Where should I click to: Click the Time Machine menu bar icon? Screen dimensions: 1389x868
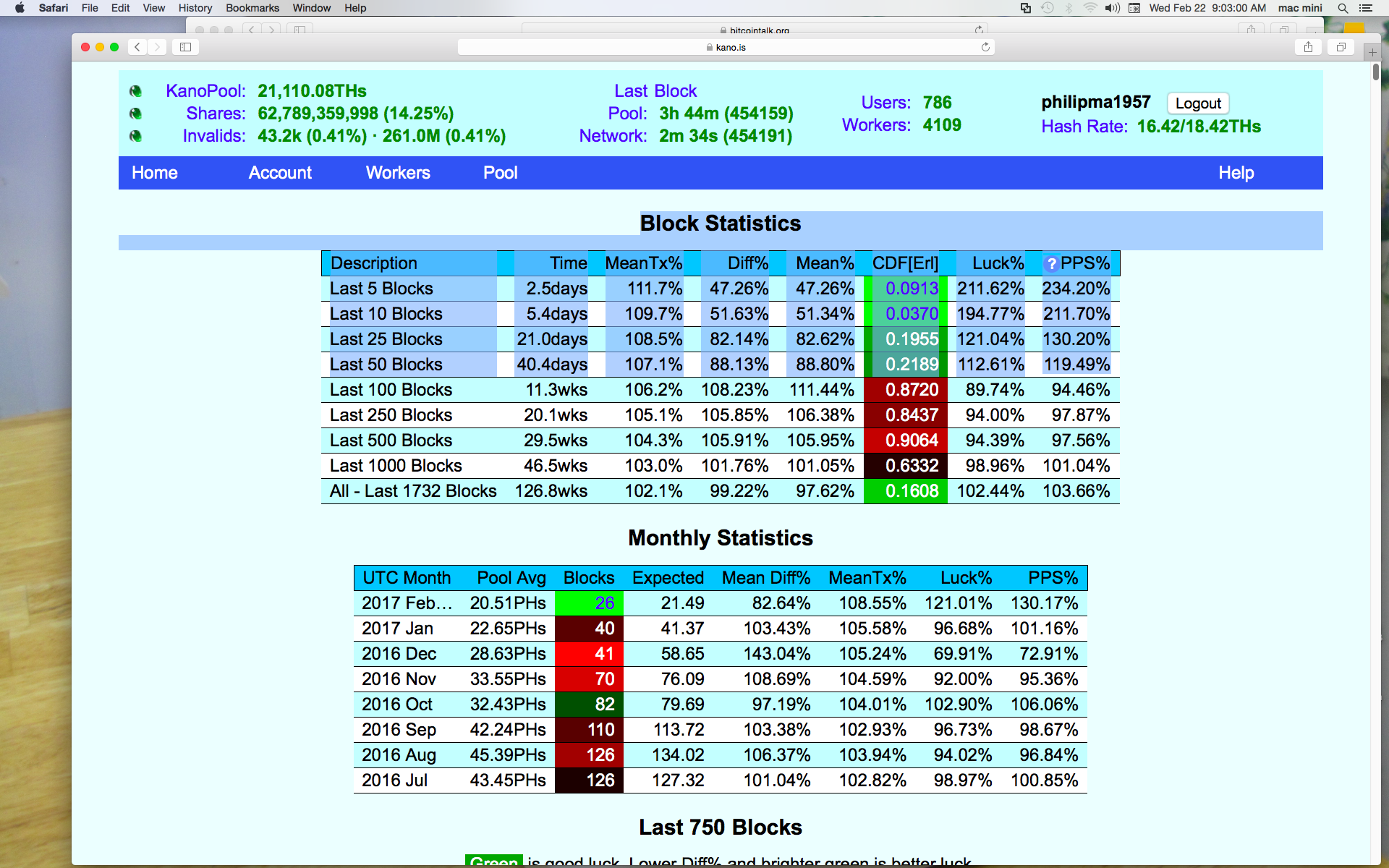tap(1048, 8)
